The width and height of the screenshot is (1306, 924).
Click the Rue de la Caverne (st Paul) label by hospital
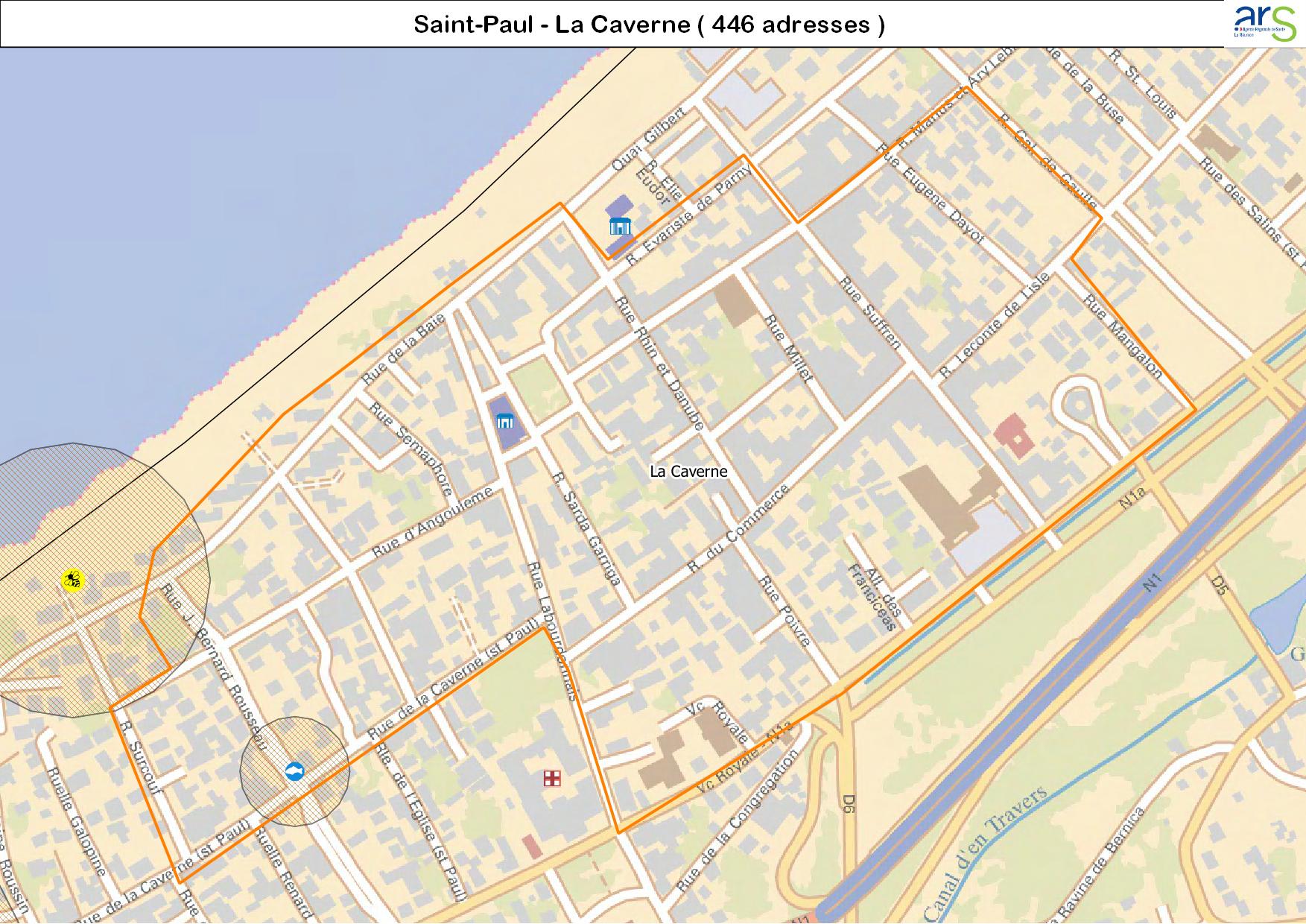454,679
